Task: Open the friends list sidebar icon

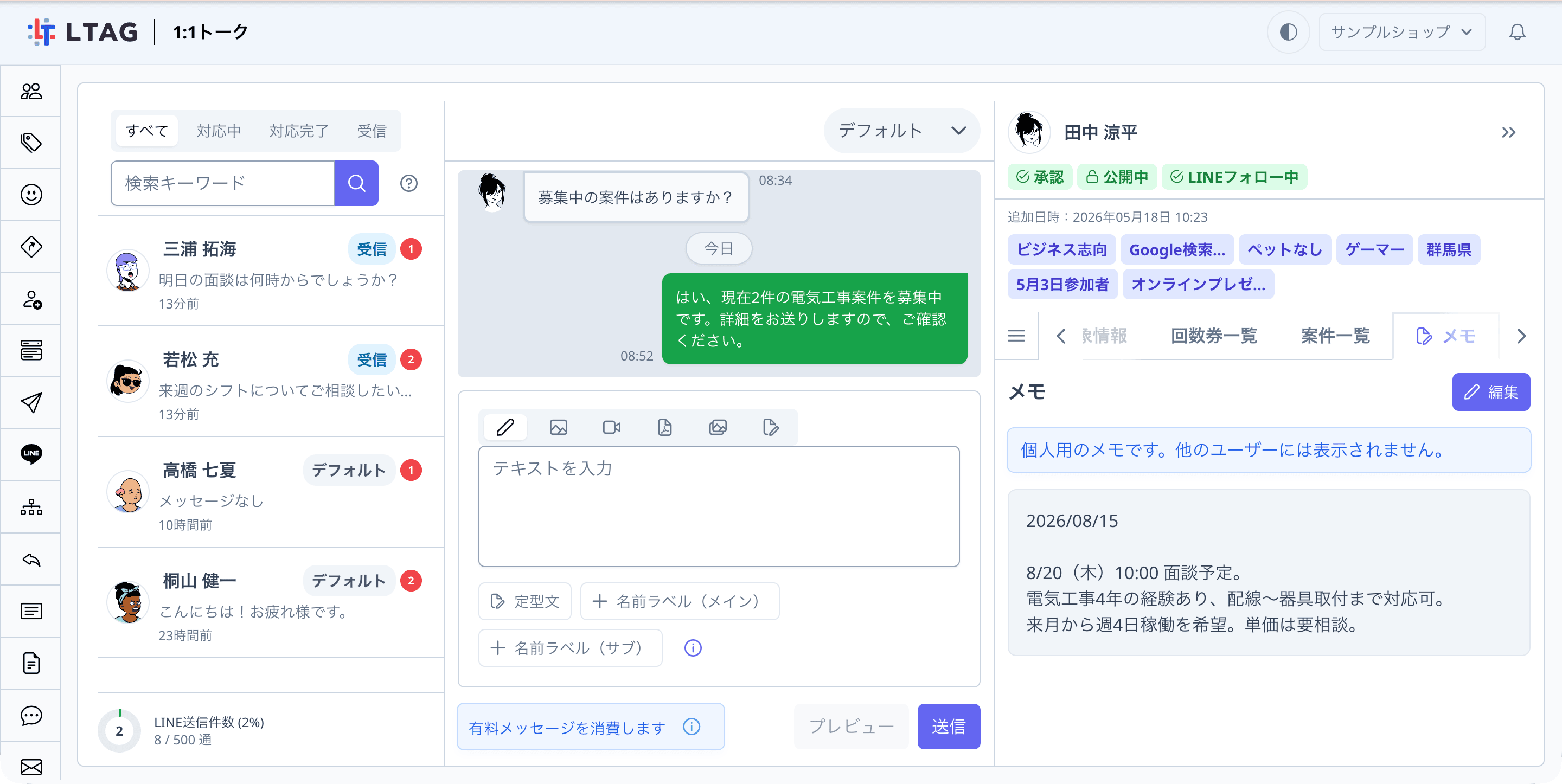Action: pyautogui.click(x=31, y=91)
